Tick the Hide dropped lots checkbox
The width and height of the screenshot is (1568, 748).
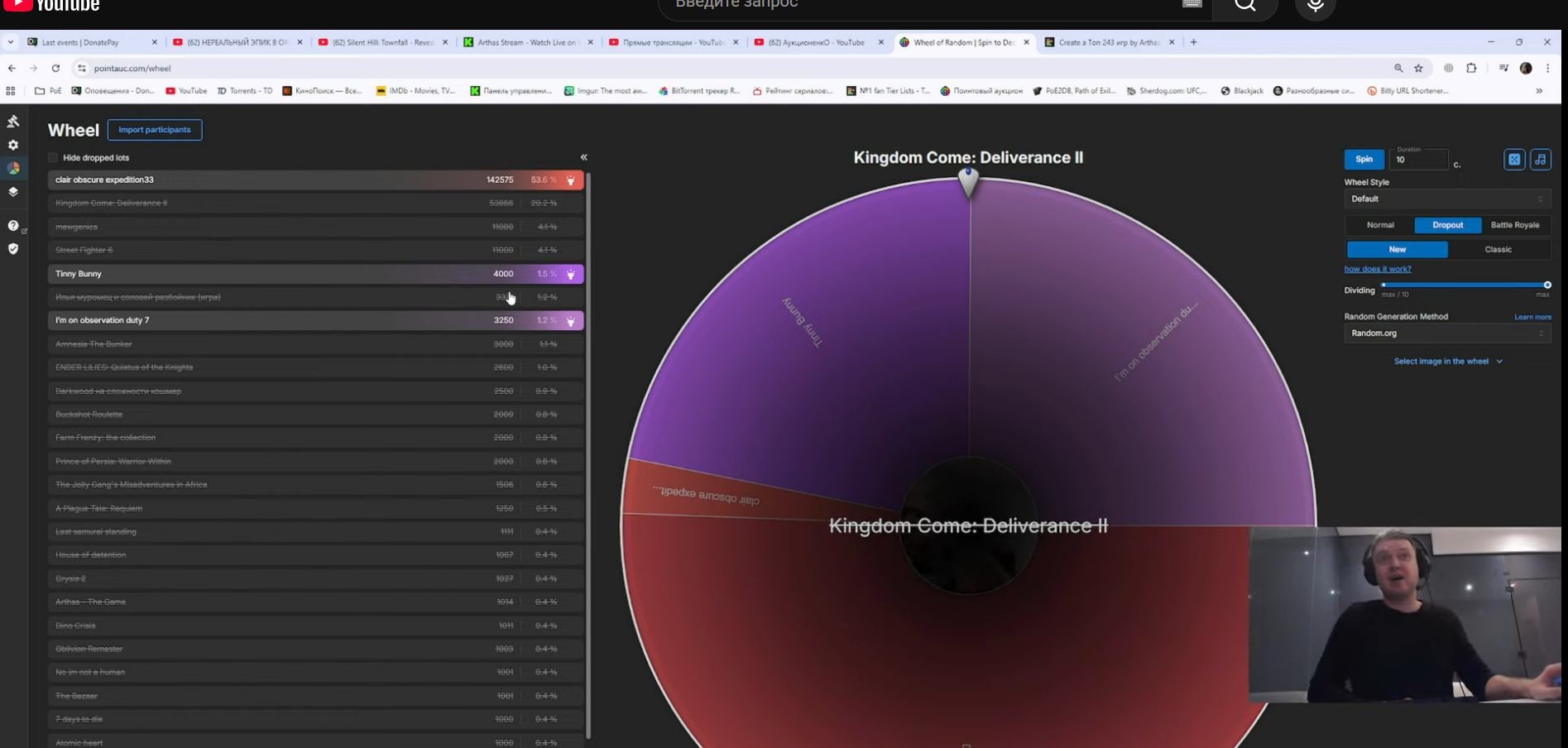(53, 157)
